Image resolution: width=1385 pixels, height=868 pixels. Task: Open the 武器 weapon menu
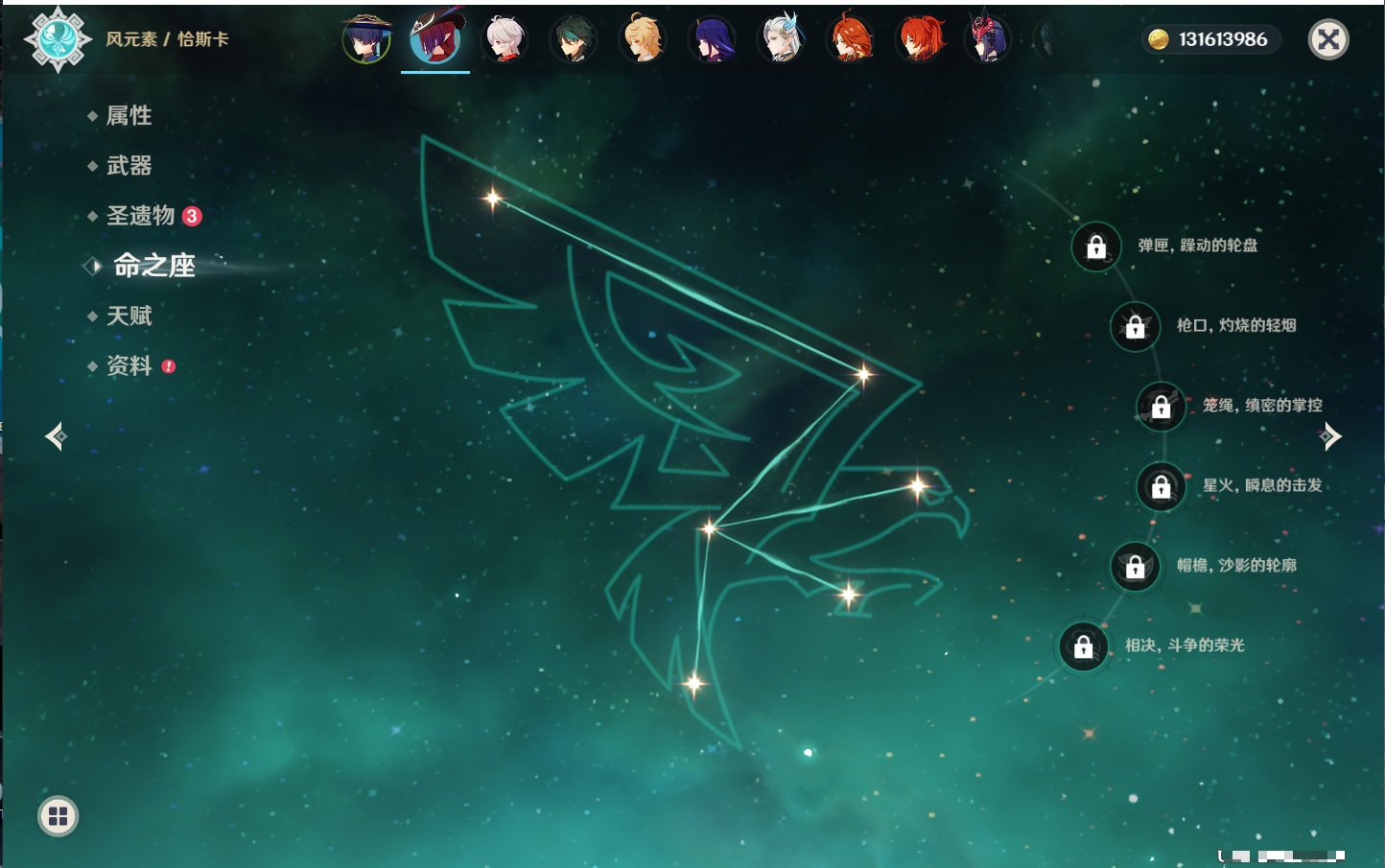pos(129,166)
